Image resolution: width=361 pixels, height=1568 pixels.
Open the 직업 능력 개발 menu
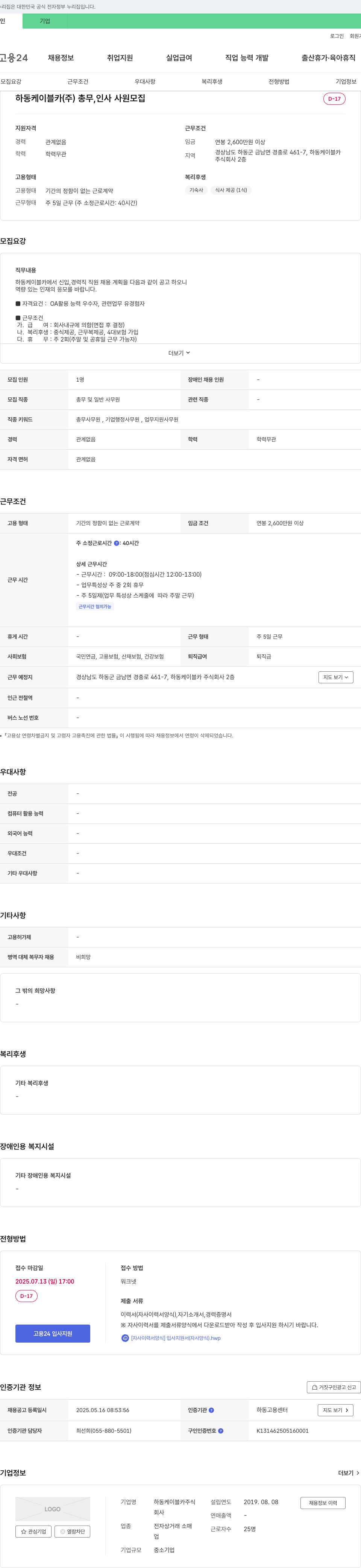[246, 58]
